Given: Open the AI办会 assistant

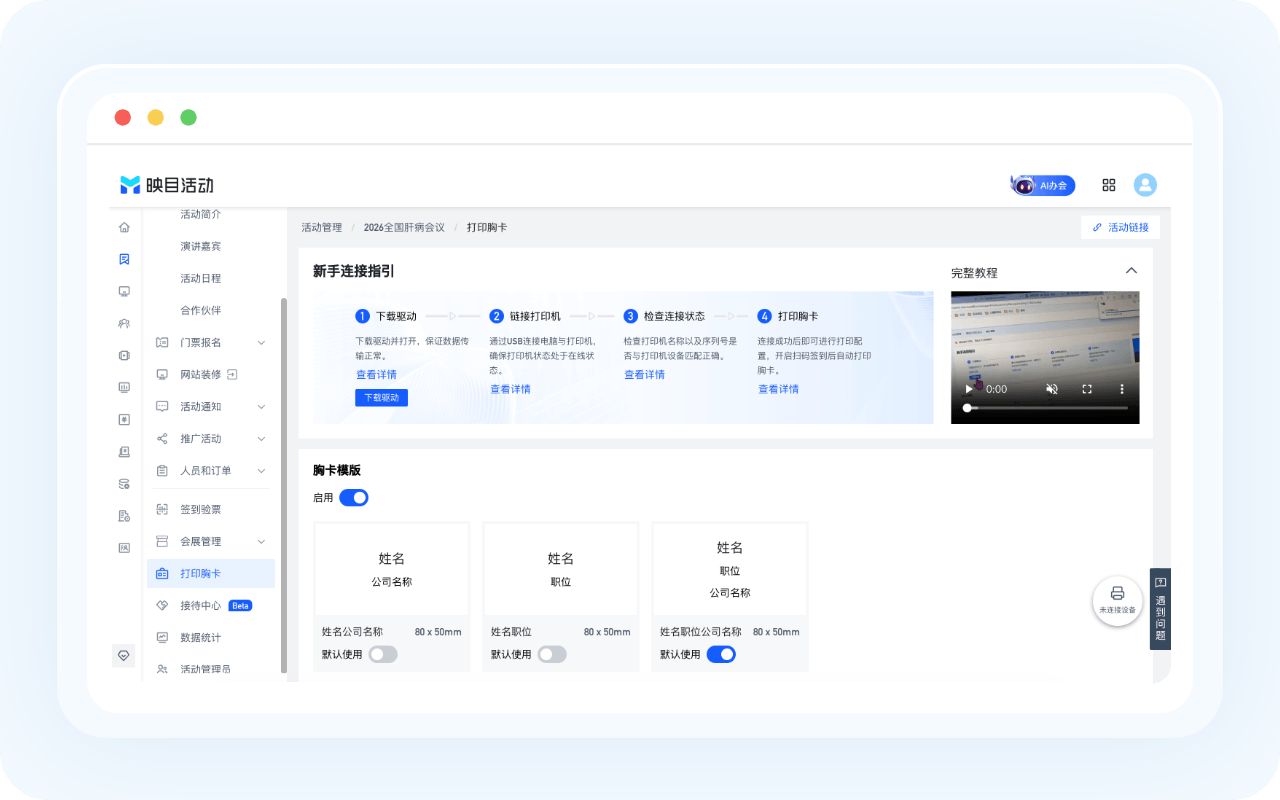Looking at the screenshot, I should 1043,185.
